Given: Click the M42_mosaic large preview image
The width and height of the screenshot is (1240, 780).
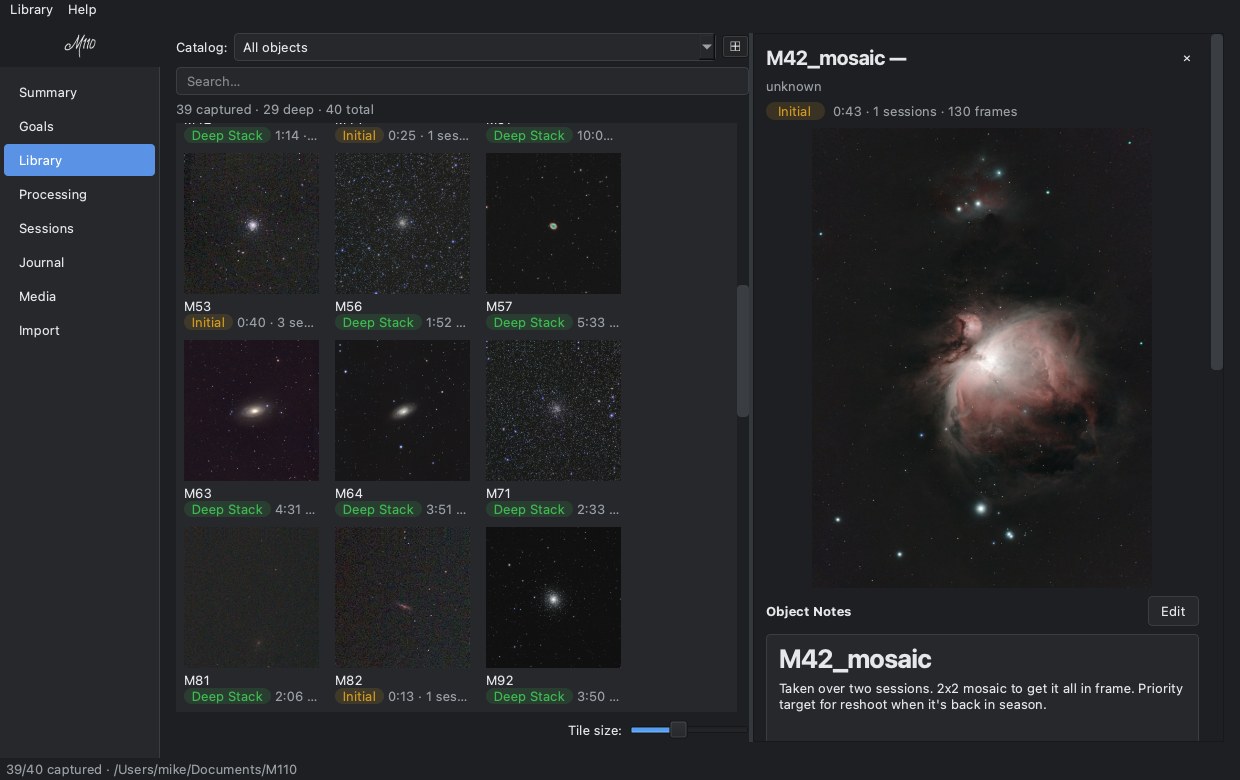Looking at the screenshot, I should (x=981, y=357).
